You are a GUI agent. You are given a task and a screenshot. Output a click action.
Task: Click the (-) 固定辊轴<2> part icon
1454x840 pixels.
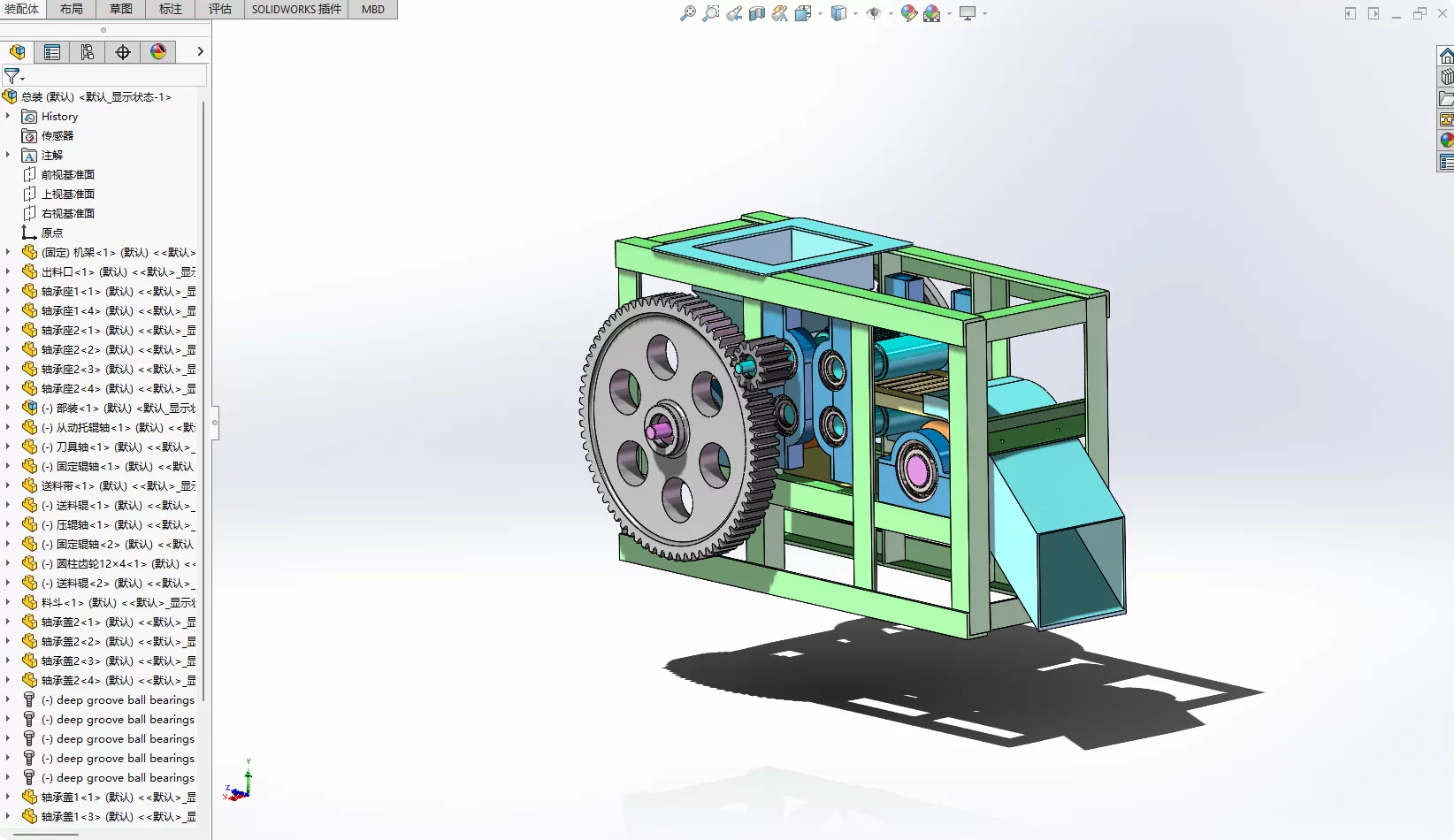pyautogui.click(x=29, y=544)
